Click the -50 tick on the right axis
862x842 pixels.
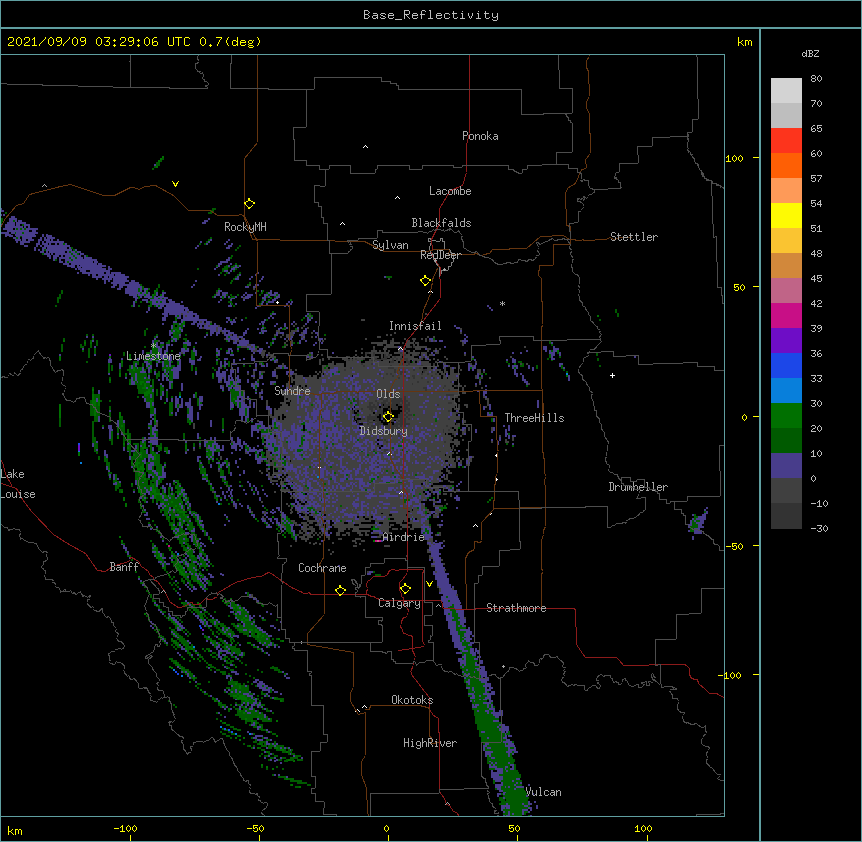click(x=734, y=546)
